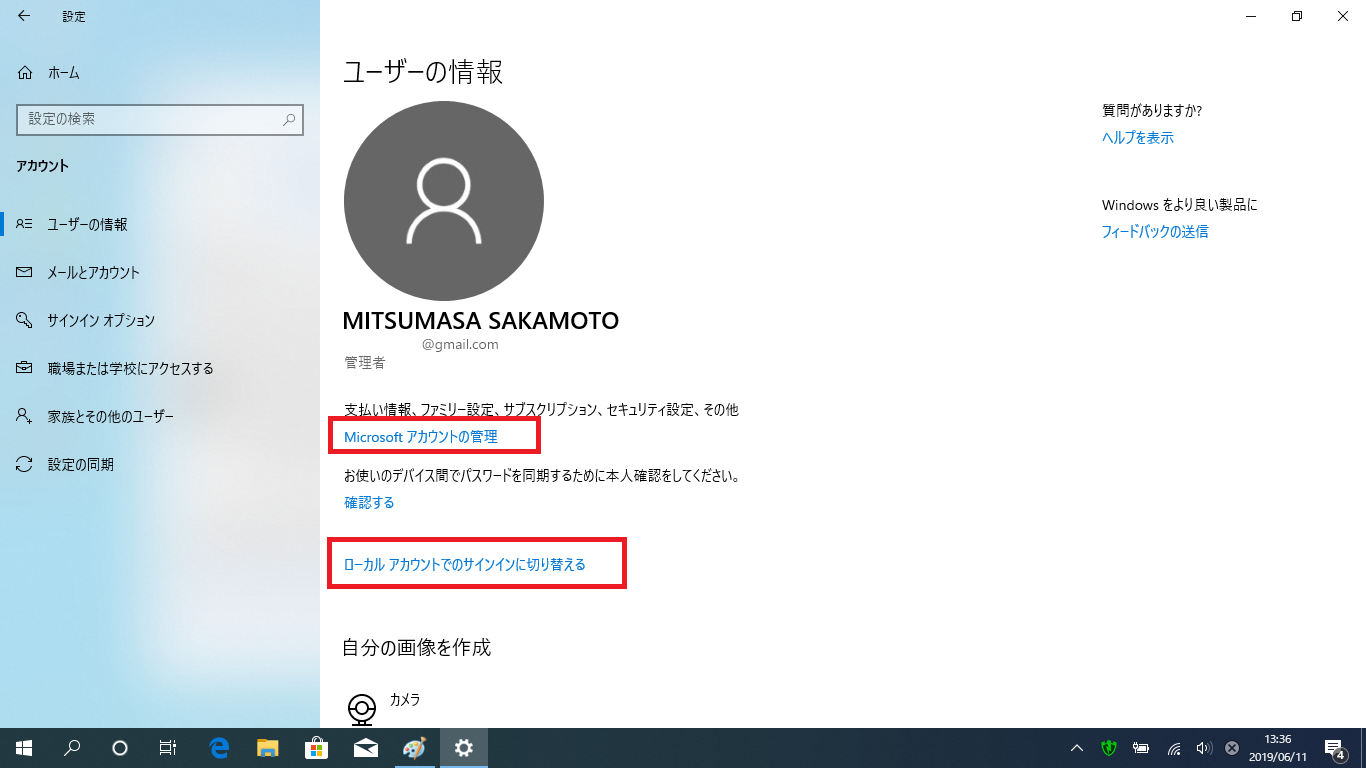Select 家族とその他のユーザー in the sidebar
The image size is (1366, 768).
[110, 417]
